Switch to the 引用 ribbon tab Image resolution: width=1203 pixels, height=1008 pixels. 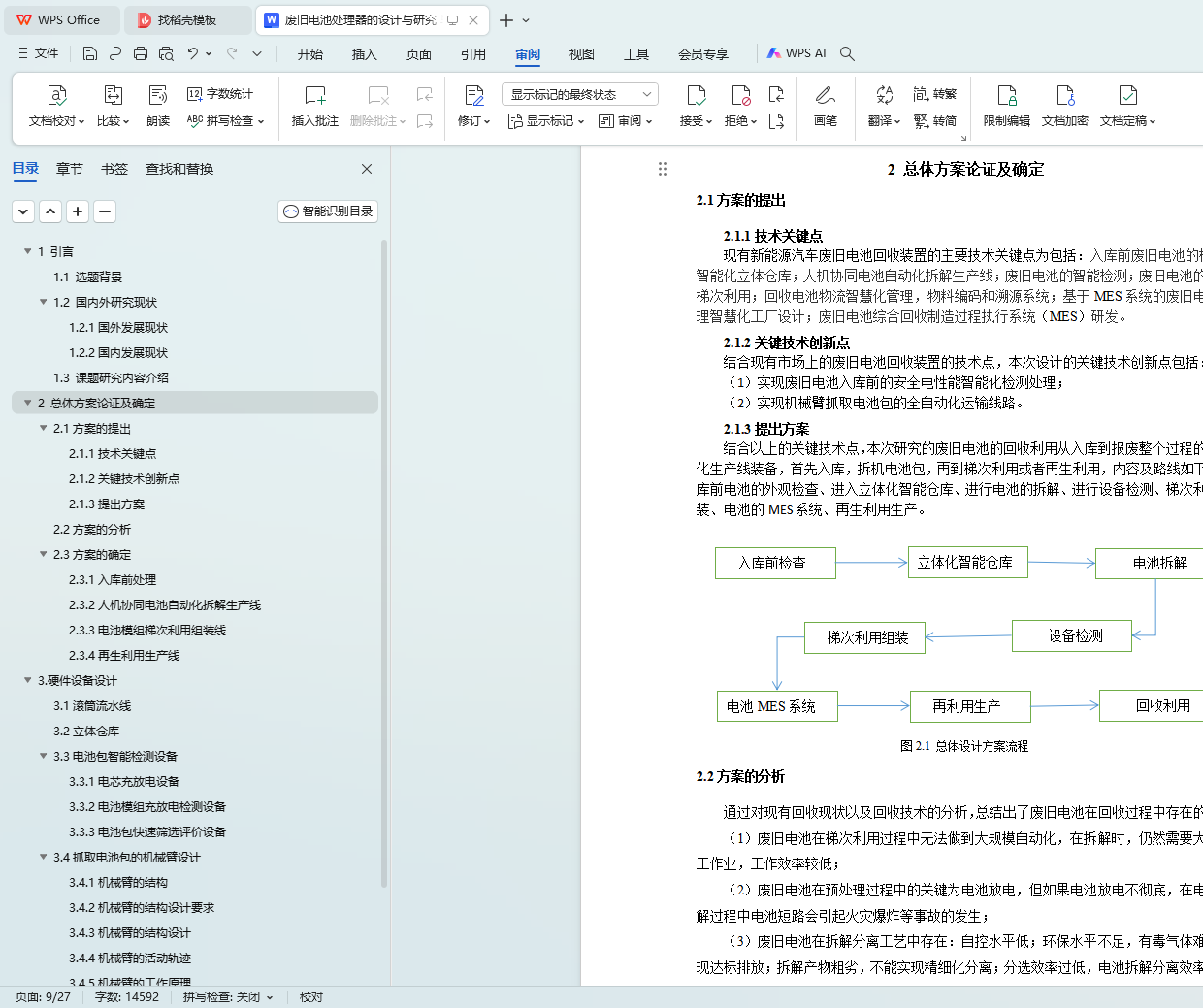[473, 54]
